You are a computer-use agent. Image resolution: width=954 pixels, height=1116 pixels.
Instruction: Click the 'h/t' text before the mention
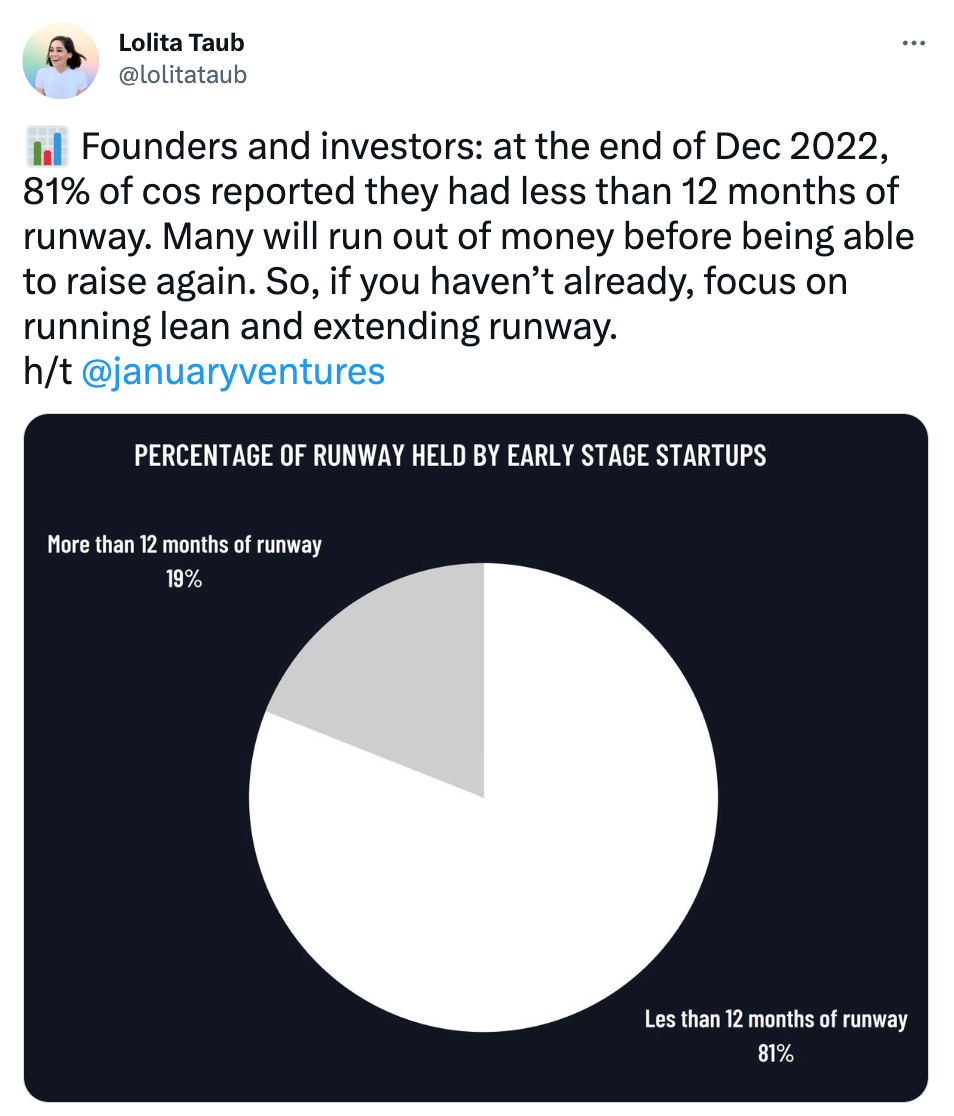(x=48, y=372)
